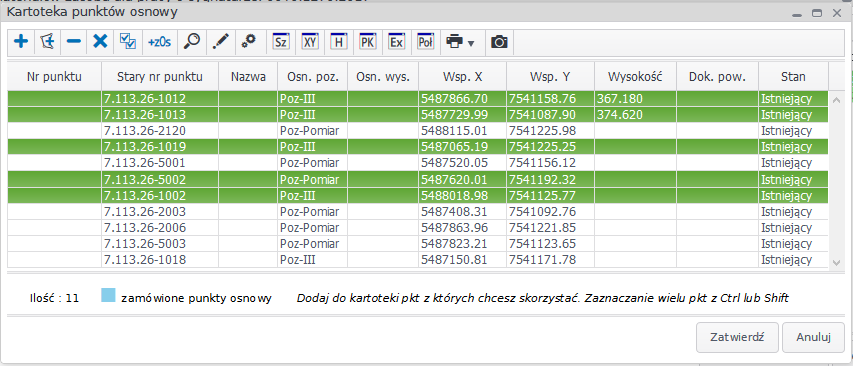Click the H height toolbar icon
Viewport: 853px width, 366px height.
[338, 41]
